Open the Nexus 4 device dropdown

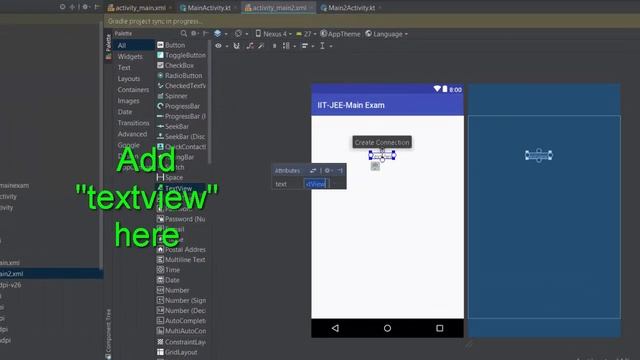point(273,34)
